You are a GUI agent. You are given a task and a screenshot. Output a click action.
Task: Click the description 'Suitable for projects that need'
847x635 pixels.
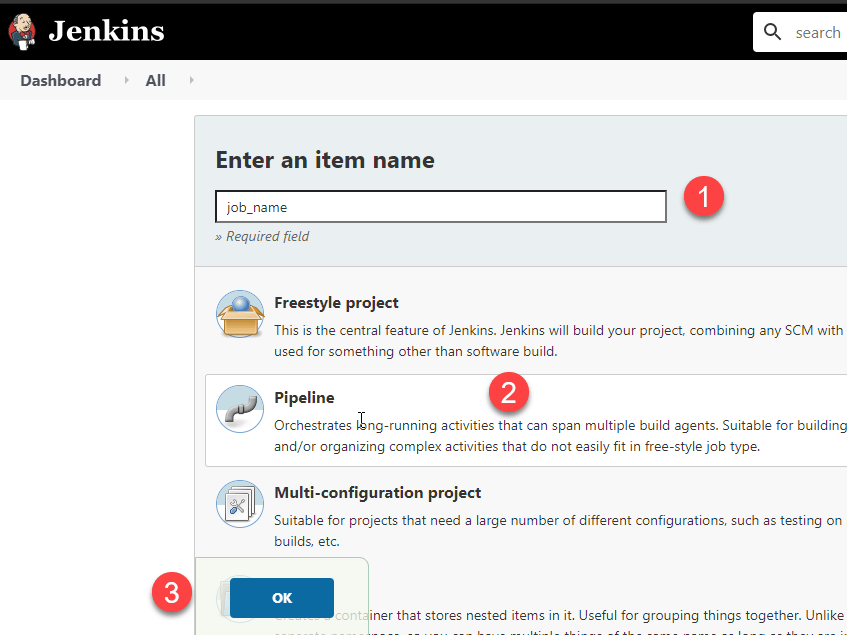(560, 531)
